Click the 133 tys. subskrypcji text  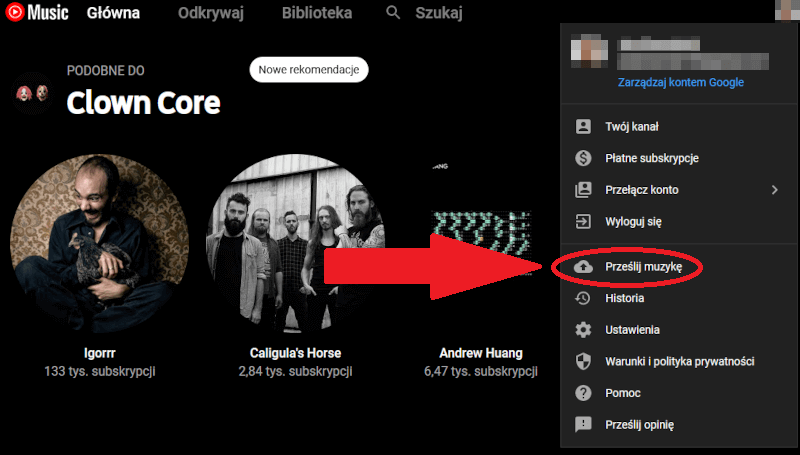coord(99,371)
